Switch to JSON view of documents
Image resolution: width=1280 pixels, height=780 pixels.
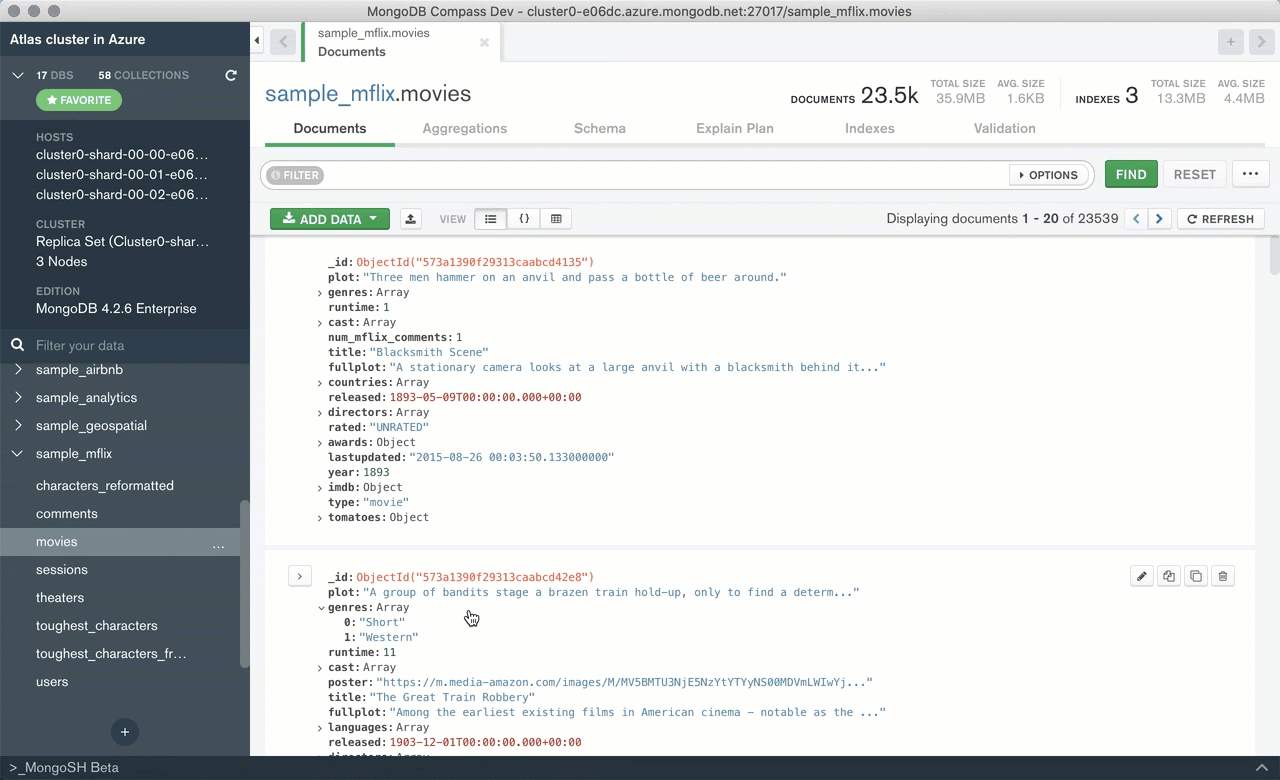(523, 218)
